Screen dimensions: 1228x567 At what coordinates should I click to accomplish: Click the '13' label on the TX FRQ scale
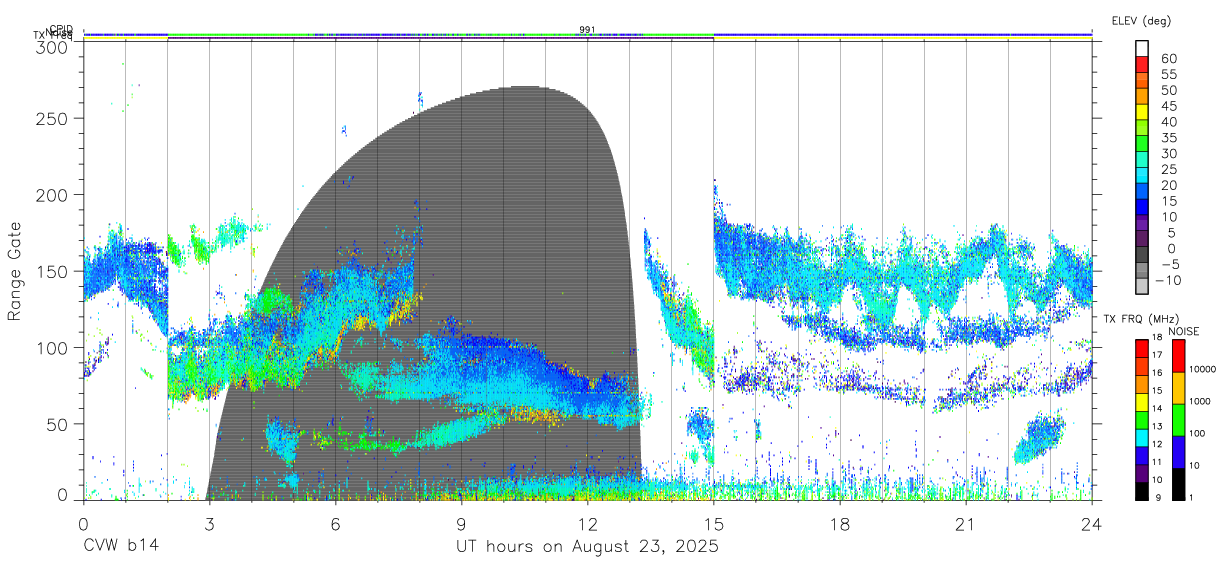1157,426
